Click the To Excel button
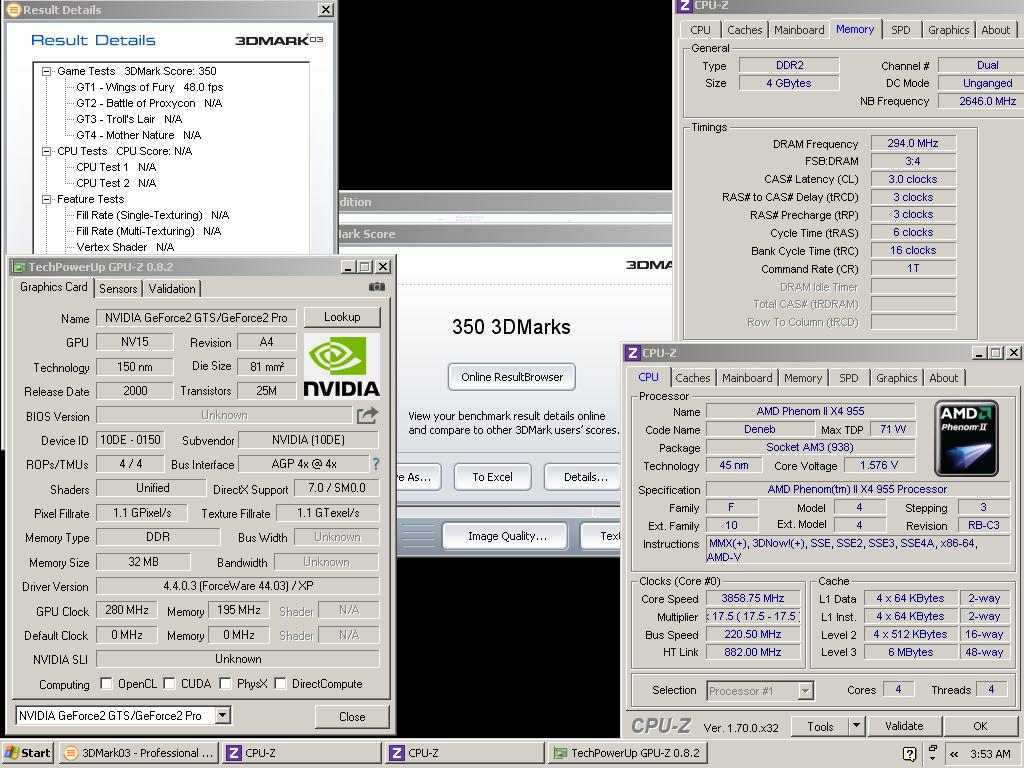This screenshot has height=768, width=1024. (492, 477)
